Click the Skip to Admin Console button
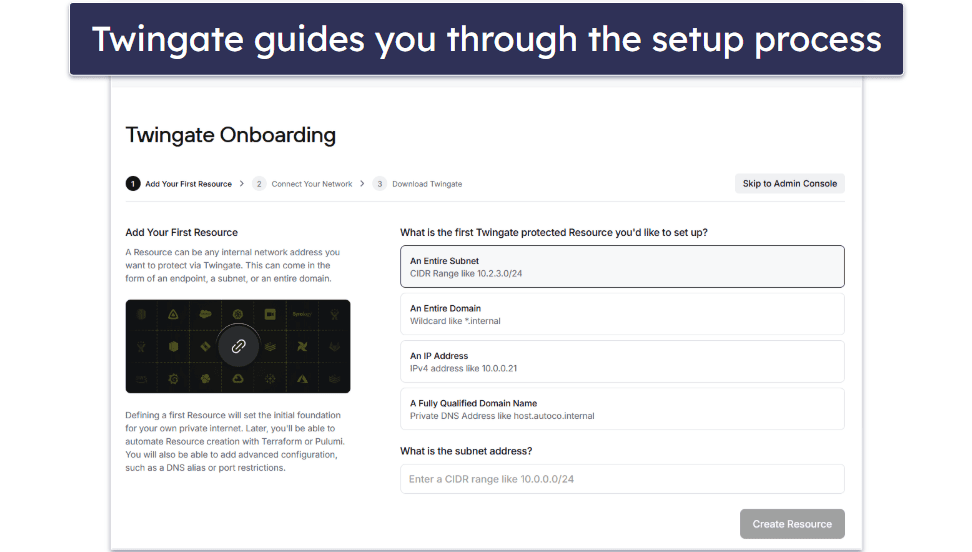Viewport: 972px width, 552px height. 789,184
